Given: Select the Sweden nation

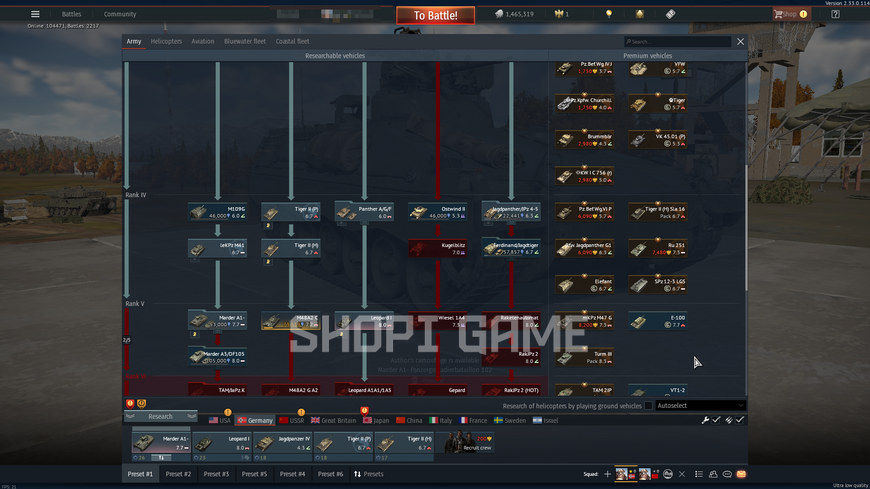Looking at the screenshot, I should 510,420.
